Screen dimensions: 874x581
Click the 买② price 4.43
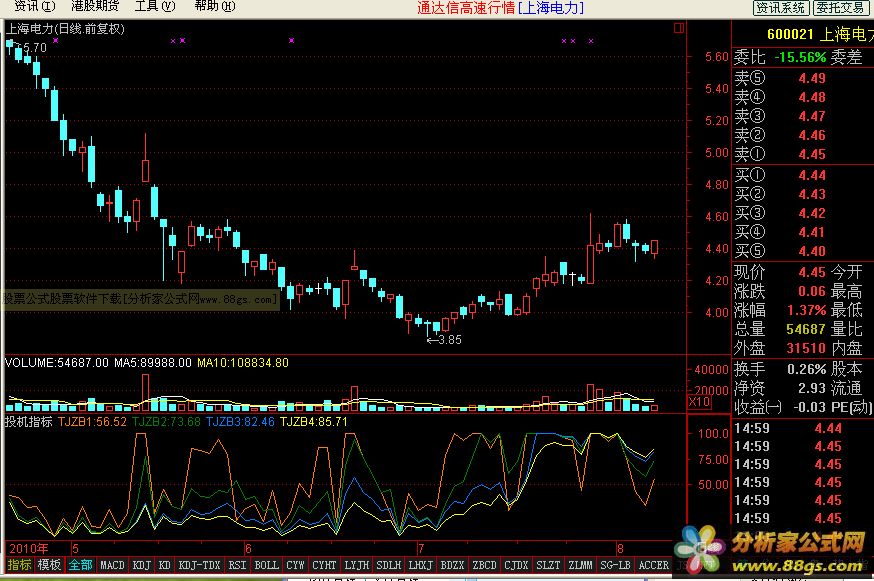pyautogui.click(x=812, y=194)
